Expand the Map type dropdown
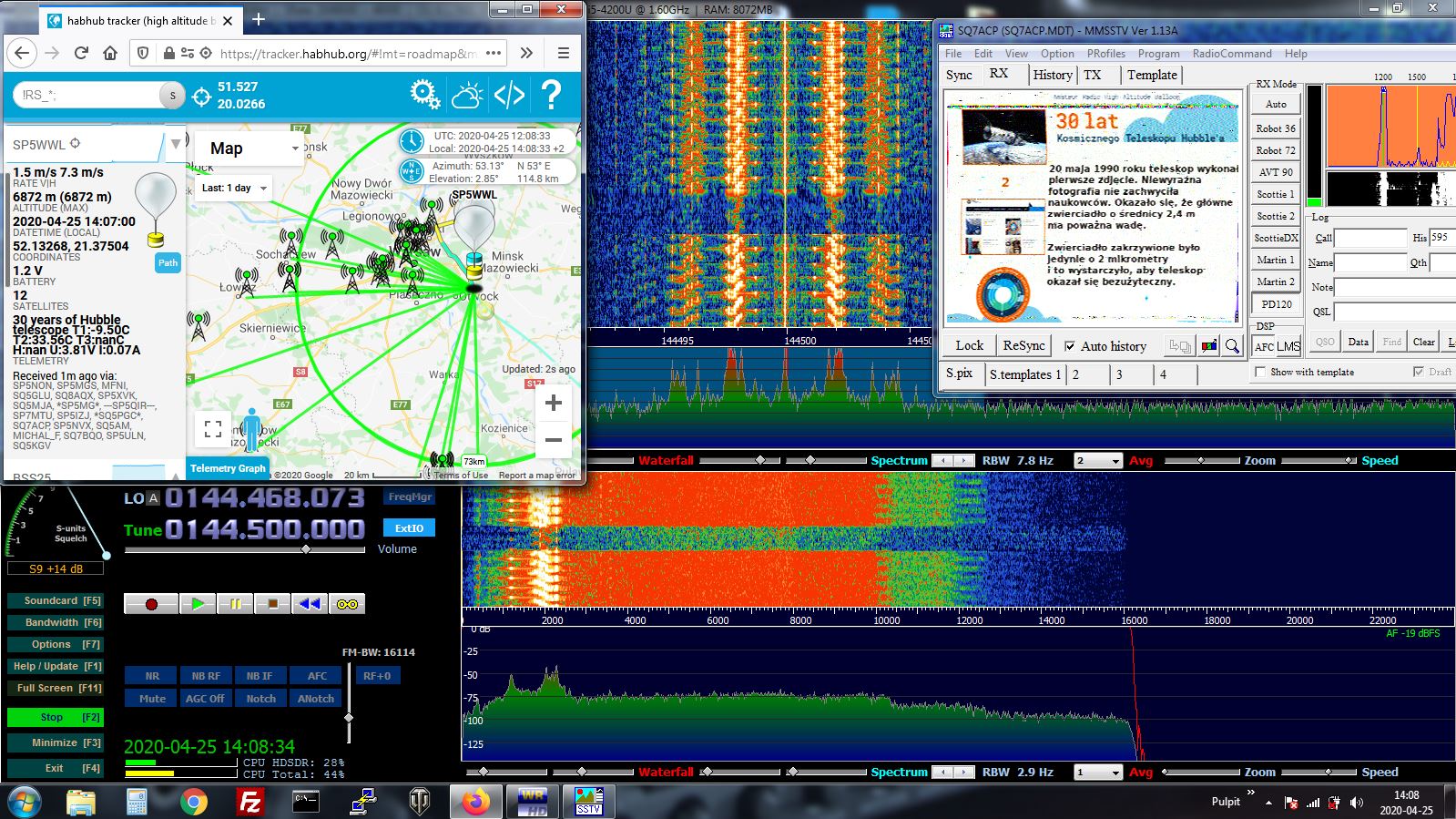The image size is (1456, 819). point(249,148)
